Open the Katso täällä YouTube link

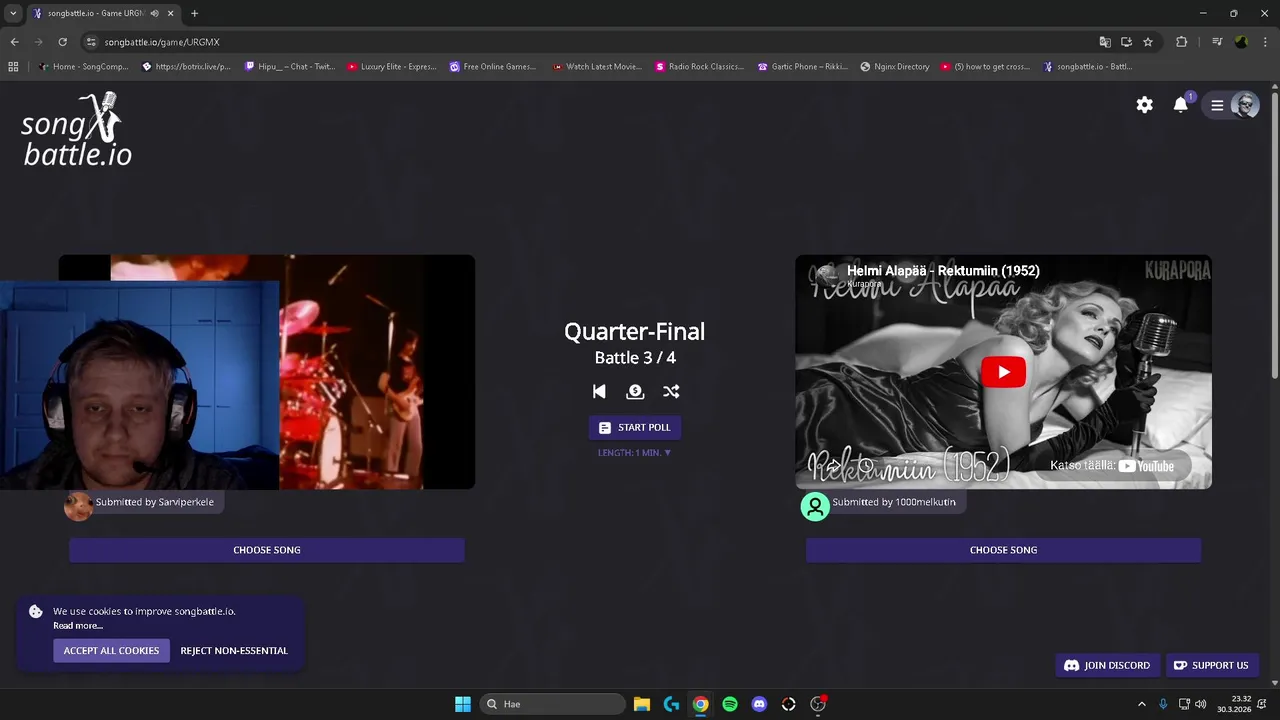pos(1112,466)
